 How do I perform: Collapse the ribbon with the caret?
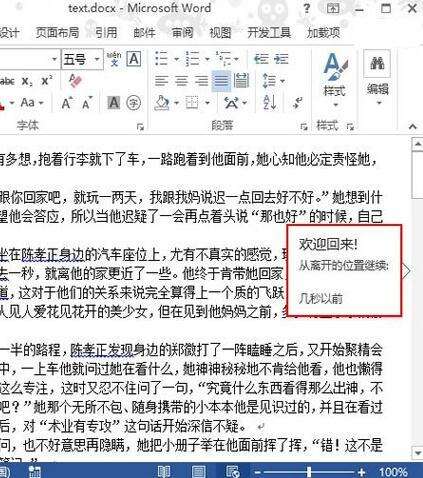pyautogui.click(x=413, y=127)
